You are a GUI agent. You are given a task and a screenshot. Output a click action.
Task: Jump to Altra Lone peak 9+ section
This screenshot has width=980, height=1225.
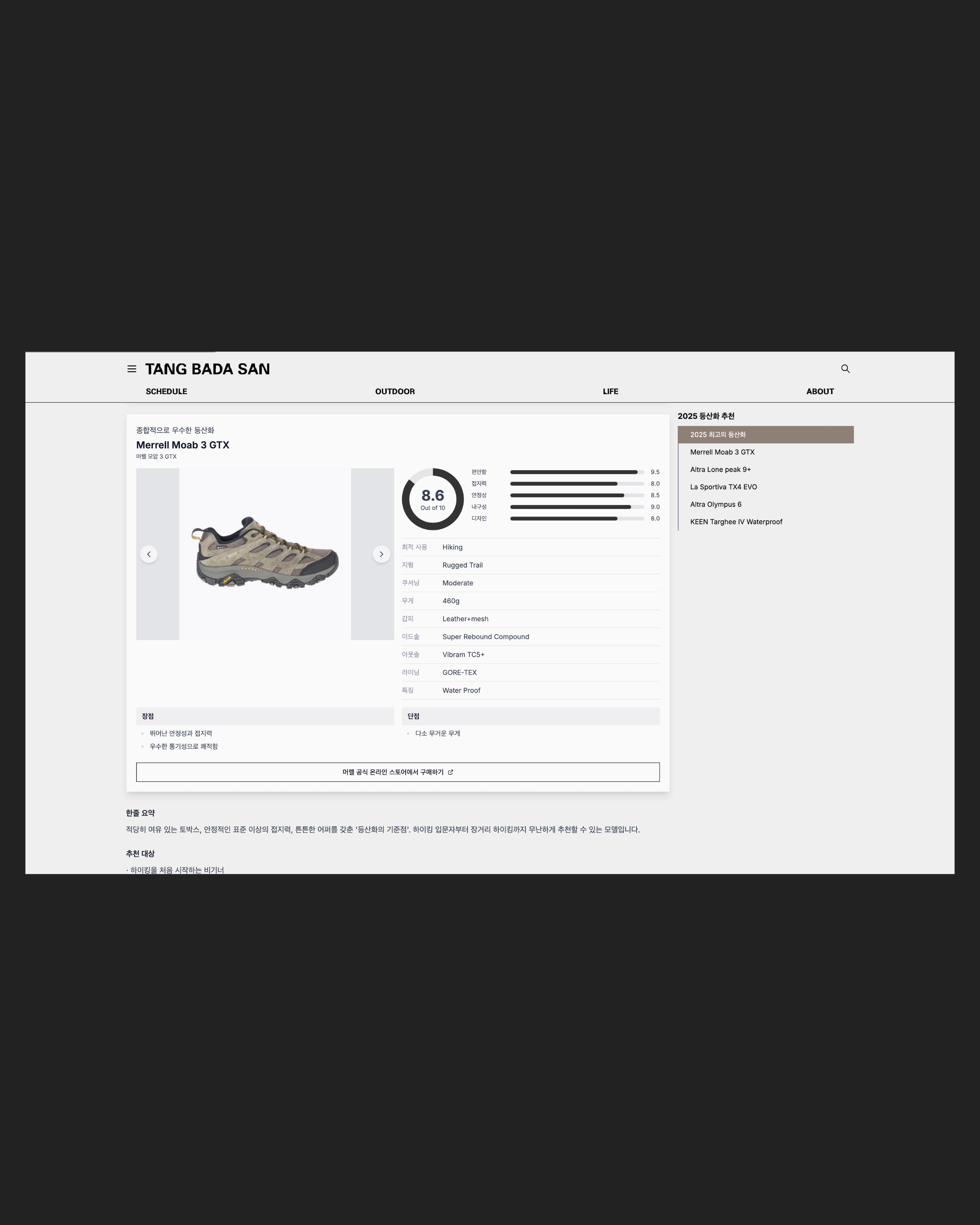tap(720, 469)
